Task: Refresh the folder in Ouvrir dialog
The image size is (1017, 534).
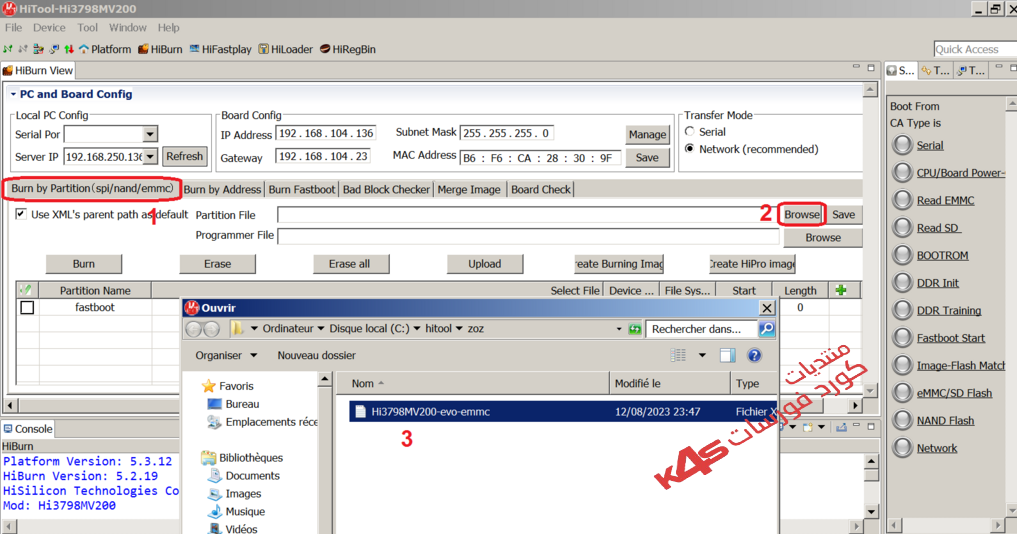Action: coord(635,329)
